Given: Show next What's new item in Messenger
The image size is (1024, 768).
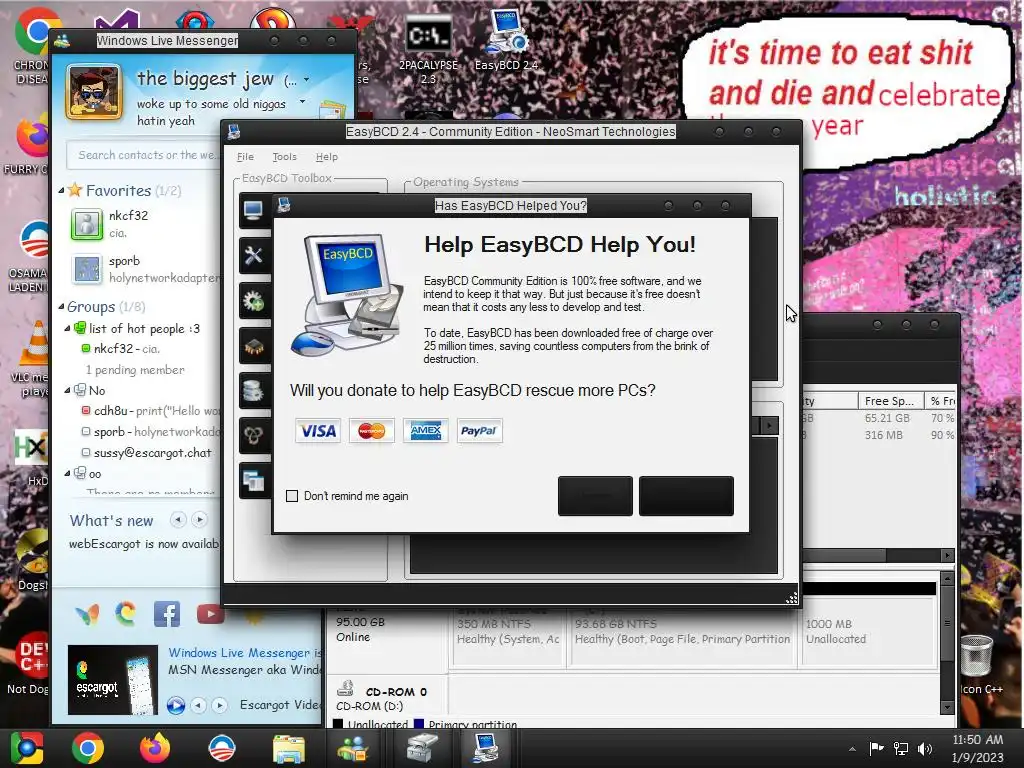Looking at the screenshot, I should pyautogui.click(x=199, y=520).
